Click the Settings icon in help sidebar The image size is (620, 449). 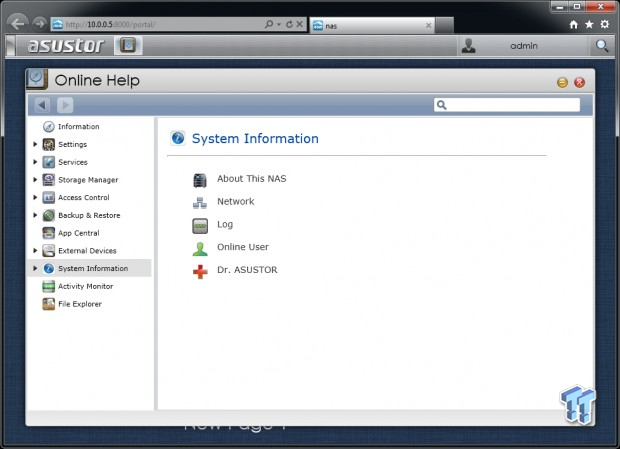pos(49,144)
